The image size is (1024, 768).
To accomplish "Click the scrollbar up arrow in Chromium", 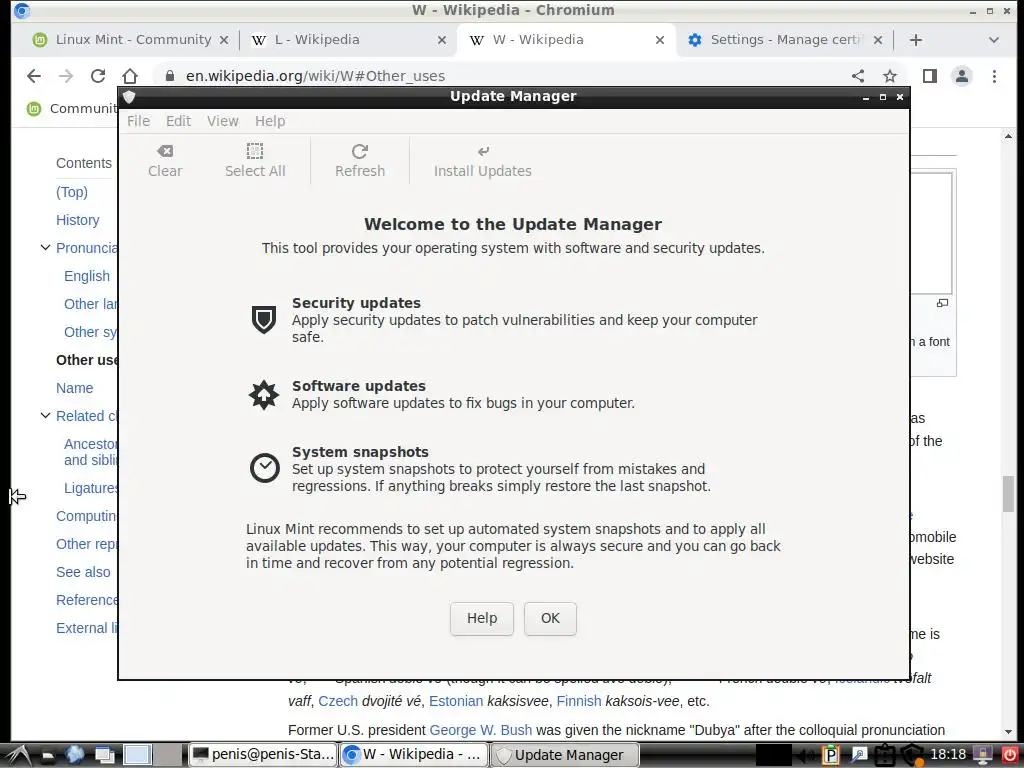I will 1008,136.
